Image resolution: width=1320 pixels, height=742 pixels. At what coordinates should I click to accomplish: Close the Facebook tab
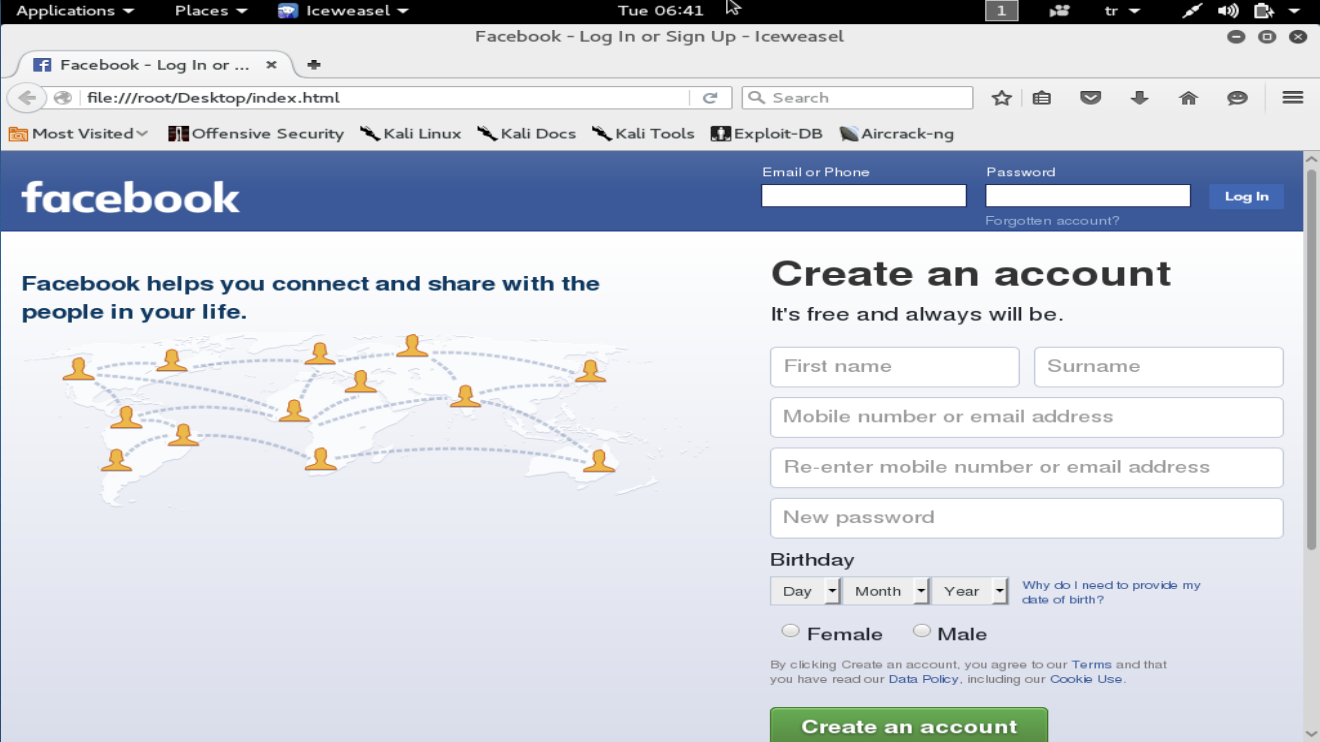point(271,65)
